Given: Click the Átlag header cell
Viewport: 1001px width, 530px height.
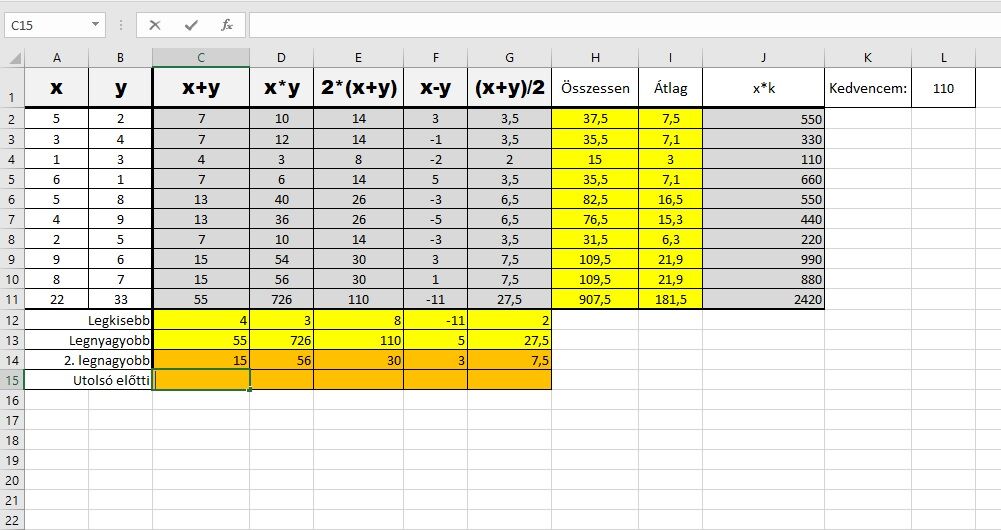Looking at the screenshot, I should (670, 88).
